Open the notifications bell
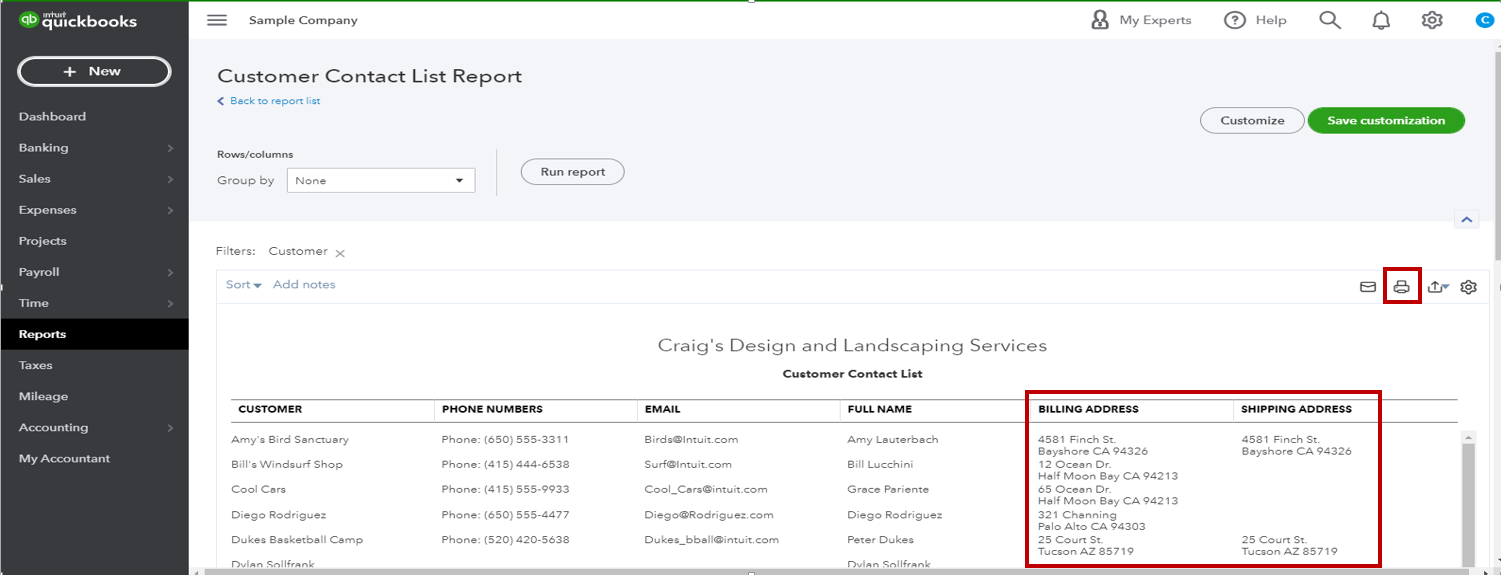 point(1381,20)
